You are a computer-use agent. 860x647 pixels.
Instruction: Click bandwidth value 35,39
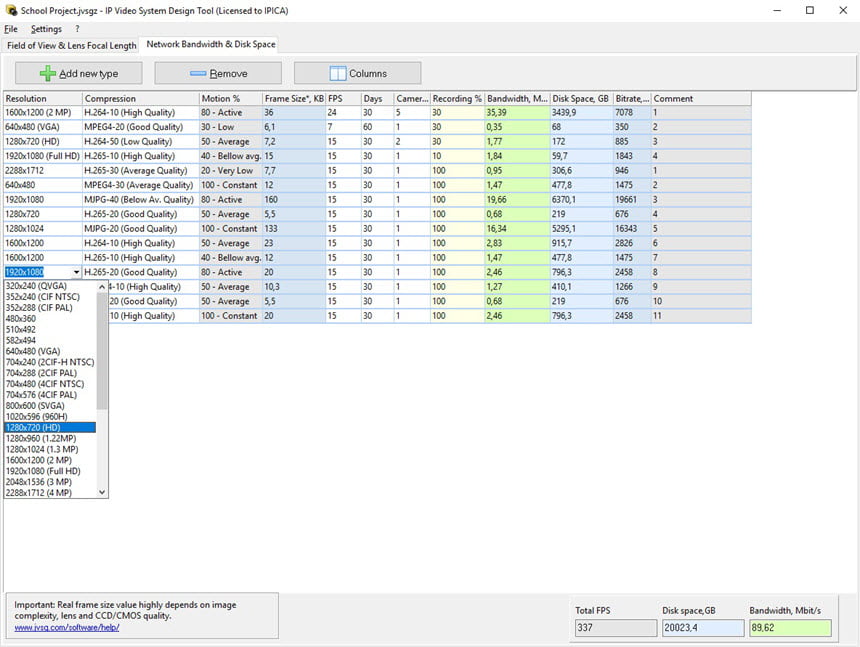click(517, 112)
